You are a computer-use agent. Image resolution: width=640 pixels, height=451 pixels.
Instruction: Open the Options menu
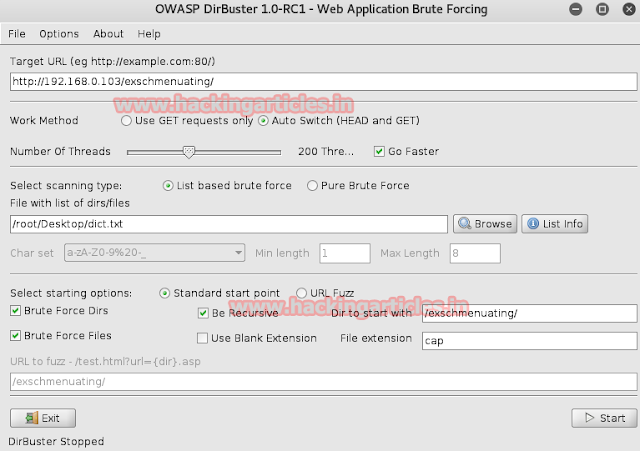pyautogui.click(x=59, y=34)
